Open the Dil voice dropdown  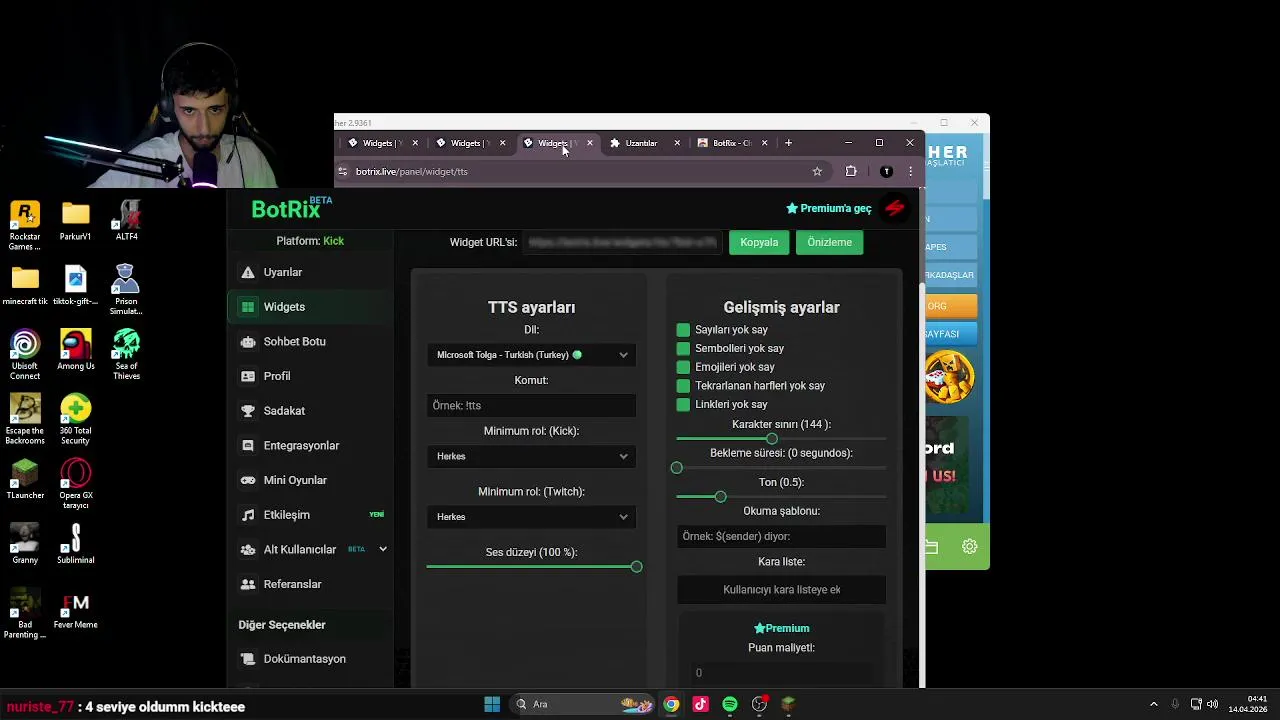pos(531,355)
